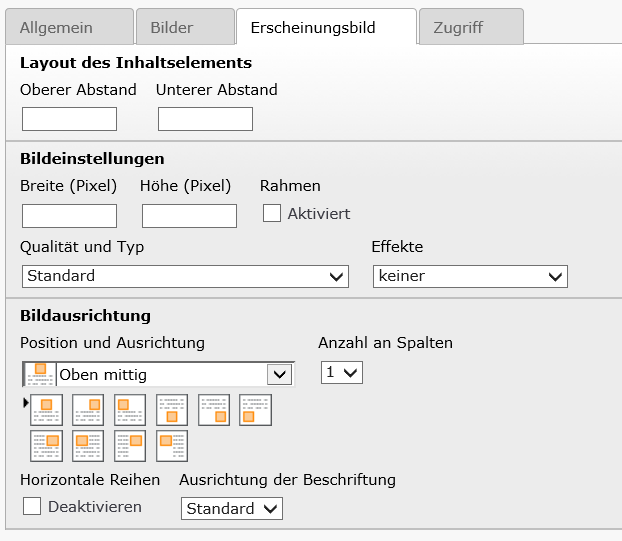The image size is (622, 541).
Task: Open the Qualität und Typ dropdown
Action: (185, 276)
